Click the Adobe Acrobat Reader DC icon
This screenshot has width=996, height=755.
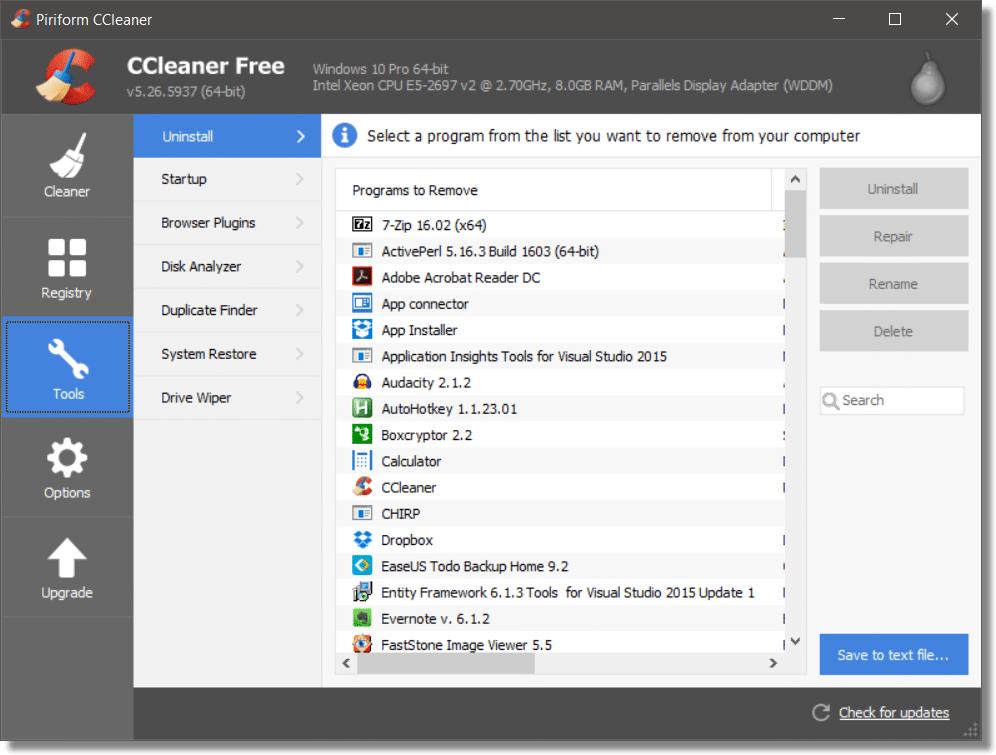pyautogui.click(x=362, y=277)
